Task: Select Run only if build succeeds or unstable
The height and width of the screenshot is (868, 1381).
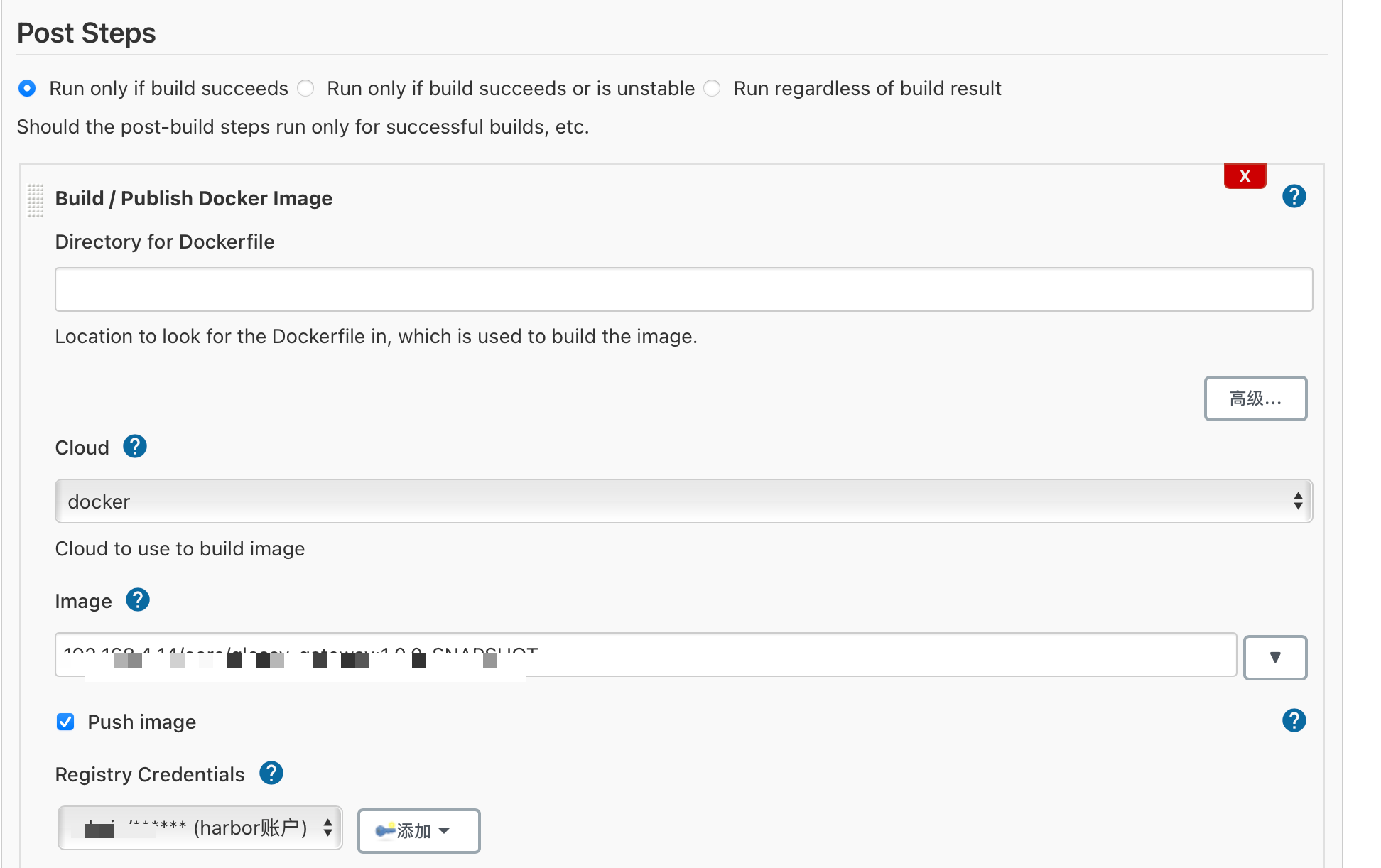Action: (x=306, y=89)
